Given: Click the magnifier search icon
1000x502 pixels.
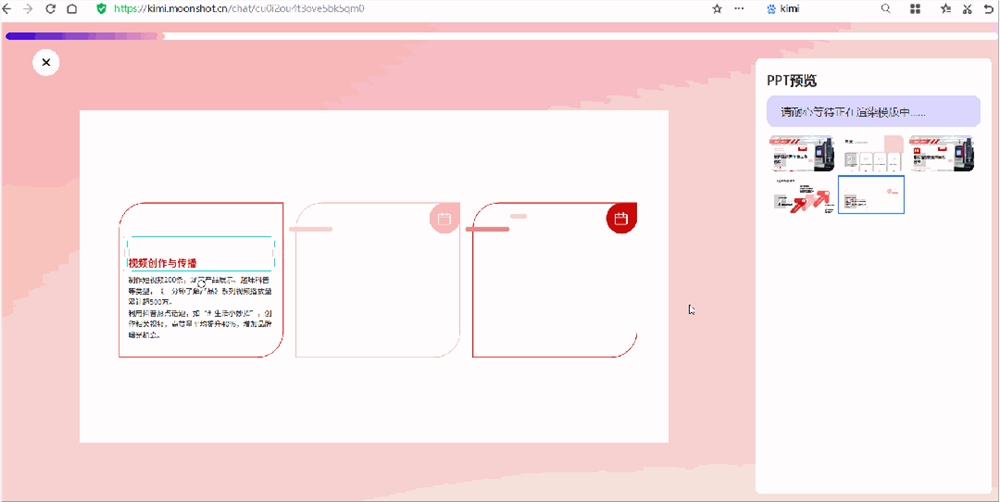Looking at the screenshot, I should pos(886,9).
